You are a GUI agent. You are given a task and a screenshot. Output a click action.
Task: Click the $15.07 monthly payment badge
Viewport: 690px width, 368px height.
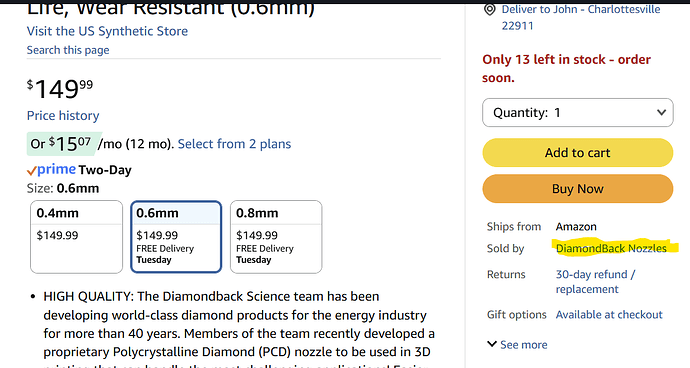pyautogui.click(x=64, y=144)
